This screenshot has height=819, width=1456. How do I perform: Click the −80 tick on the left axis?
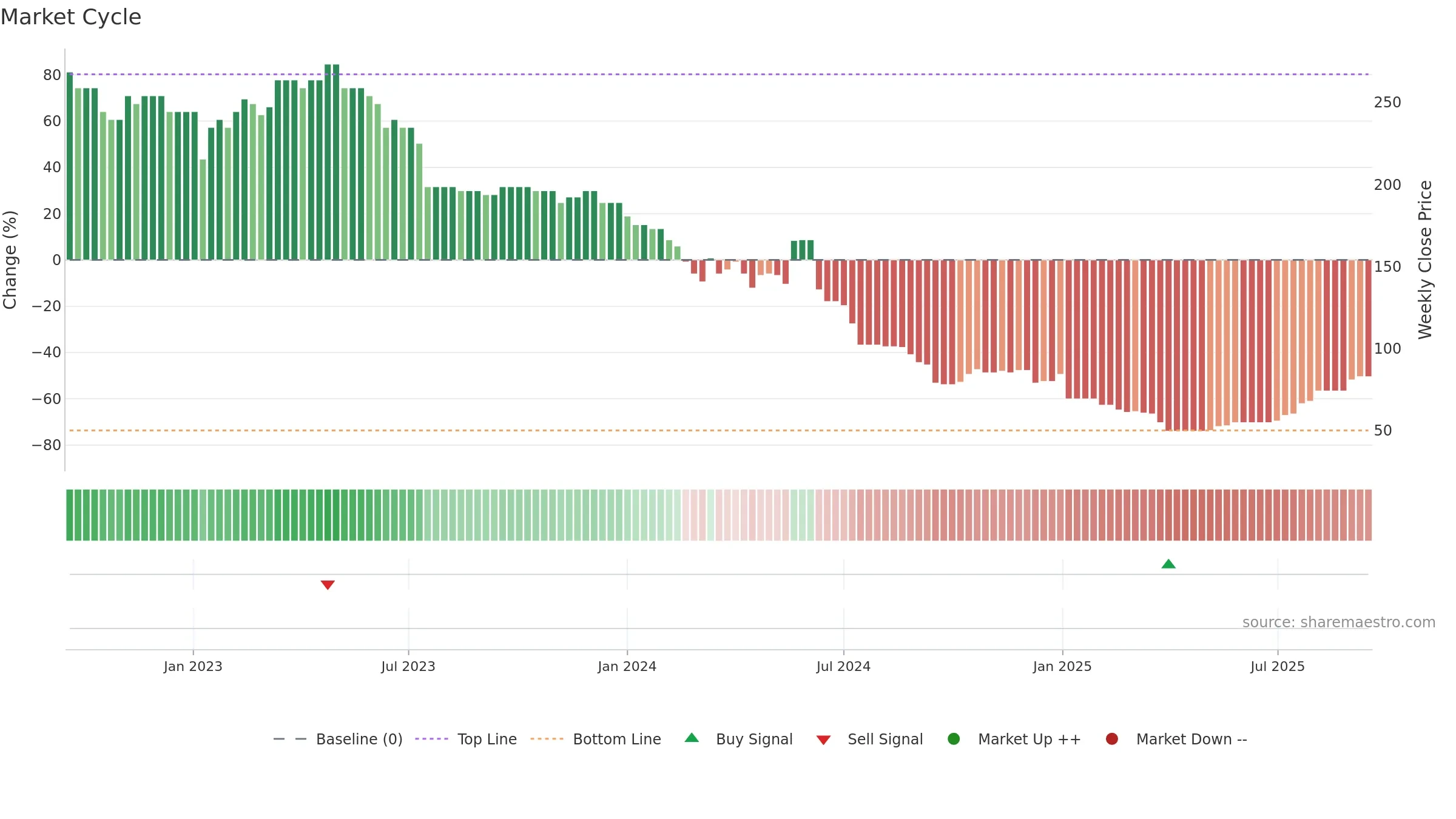pos(47,445)
